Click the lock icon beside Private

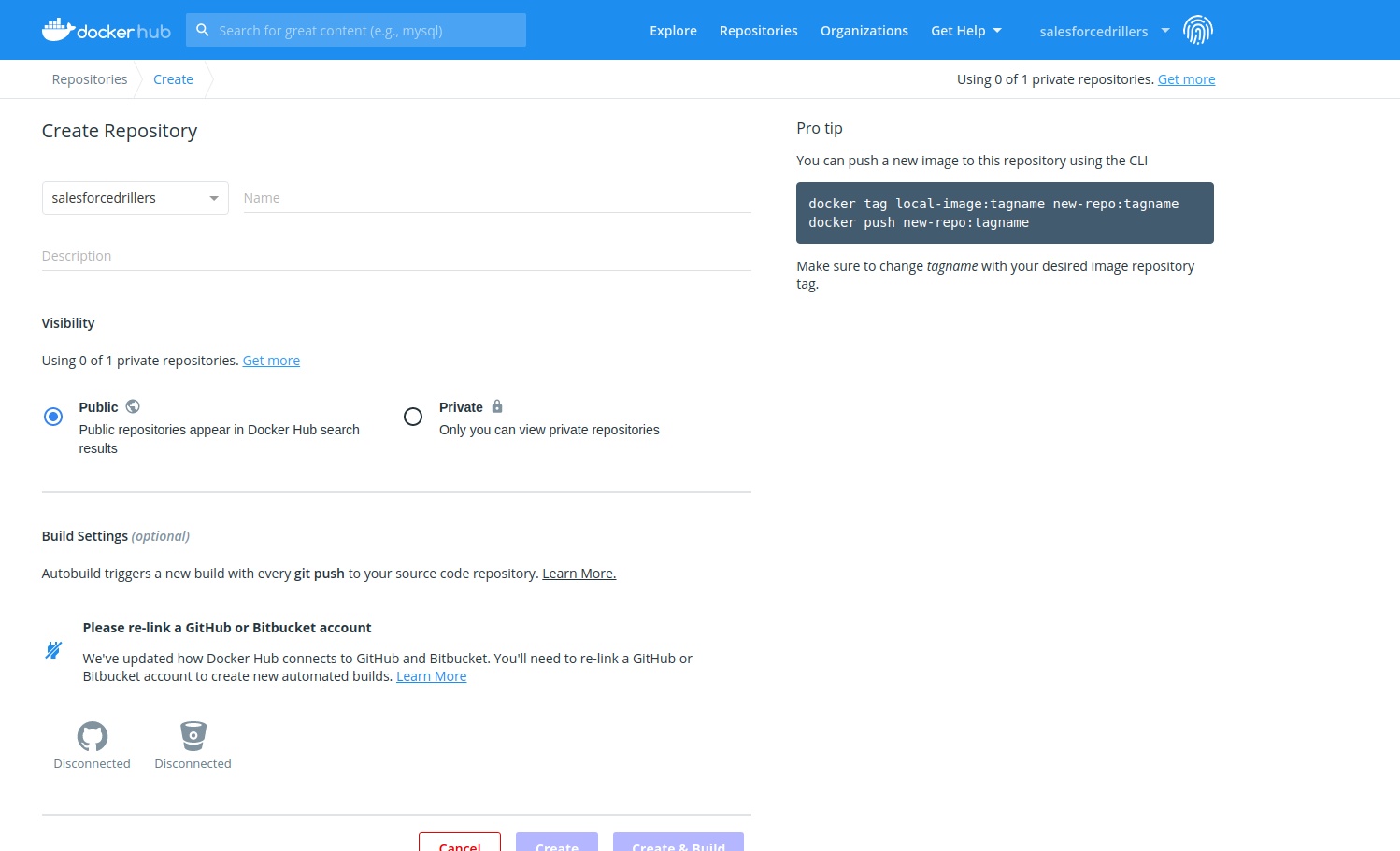(x=497, y=406)
